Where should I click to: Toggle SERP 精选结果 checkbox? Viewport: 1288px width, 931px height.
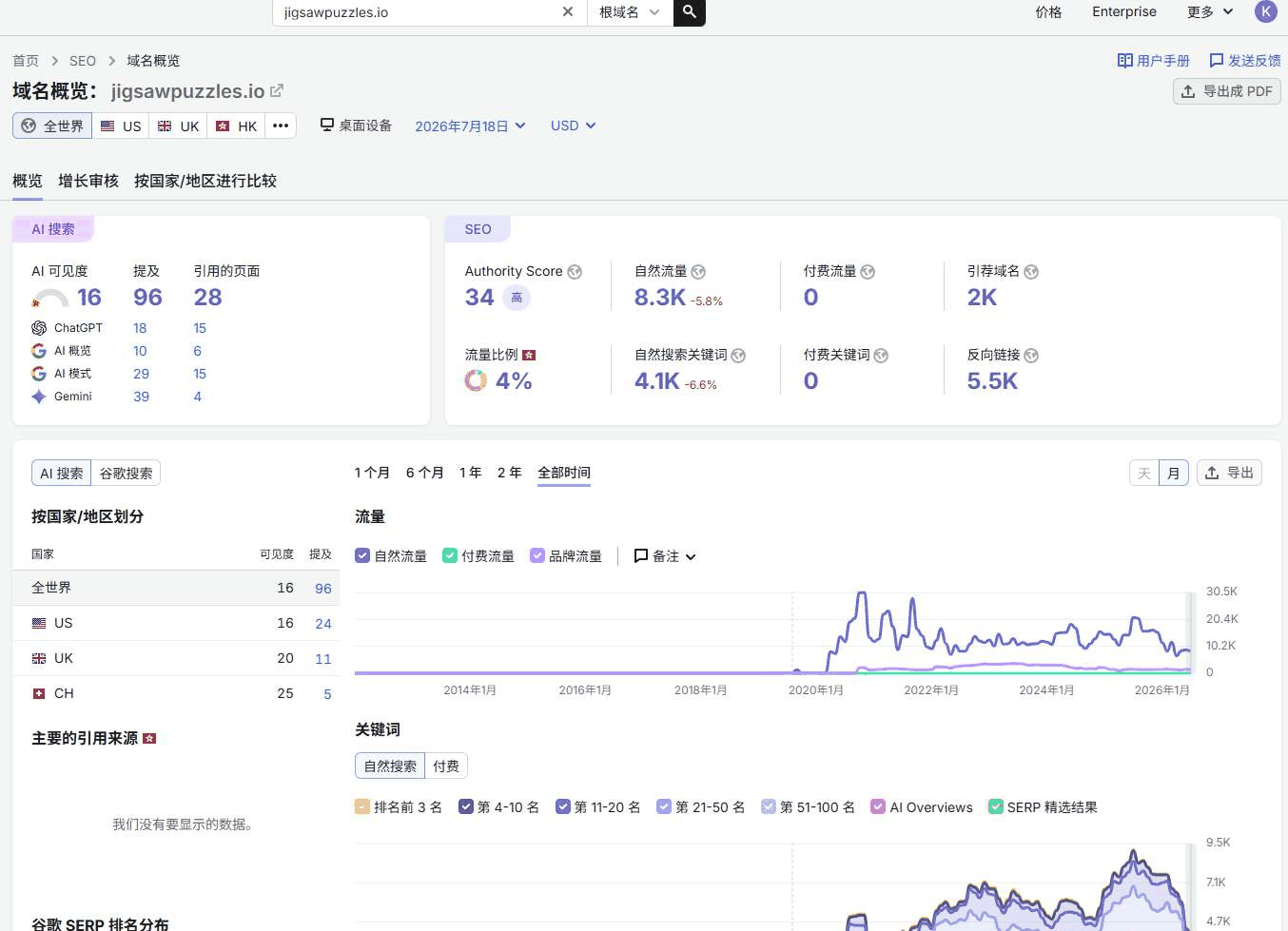click(996, 807)
